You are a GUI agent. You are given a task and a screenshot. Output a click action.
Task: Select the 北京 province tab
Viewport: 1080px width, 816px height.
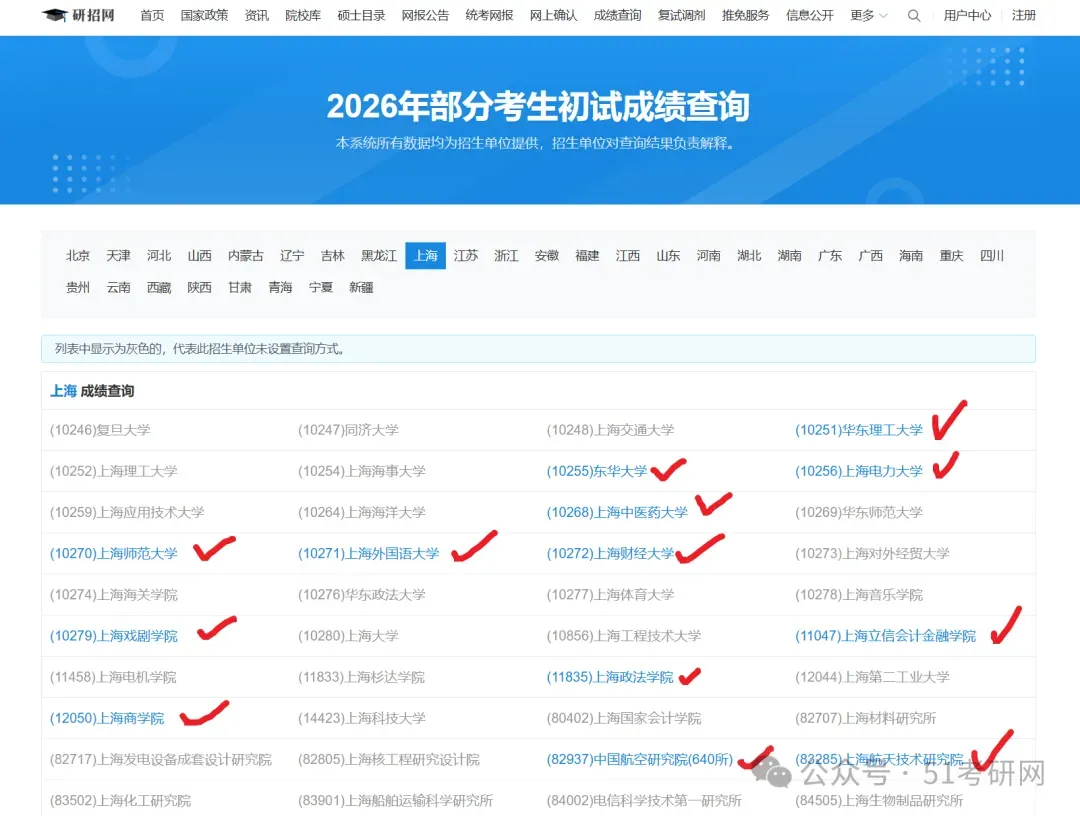pos(78,255)
